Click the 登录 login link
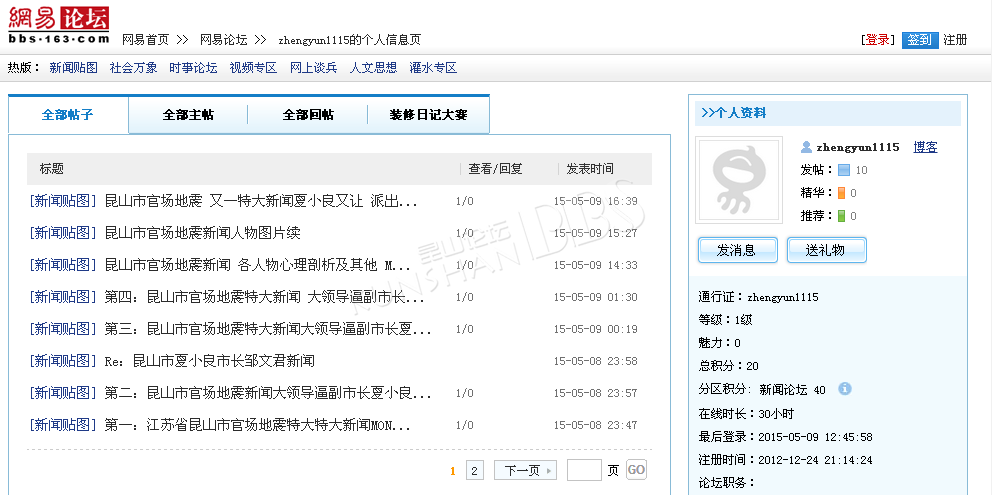This screenshot has height=495, width=992. [x=877, y=40]
